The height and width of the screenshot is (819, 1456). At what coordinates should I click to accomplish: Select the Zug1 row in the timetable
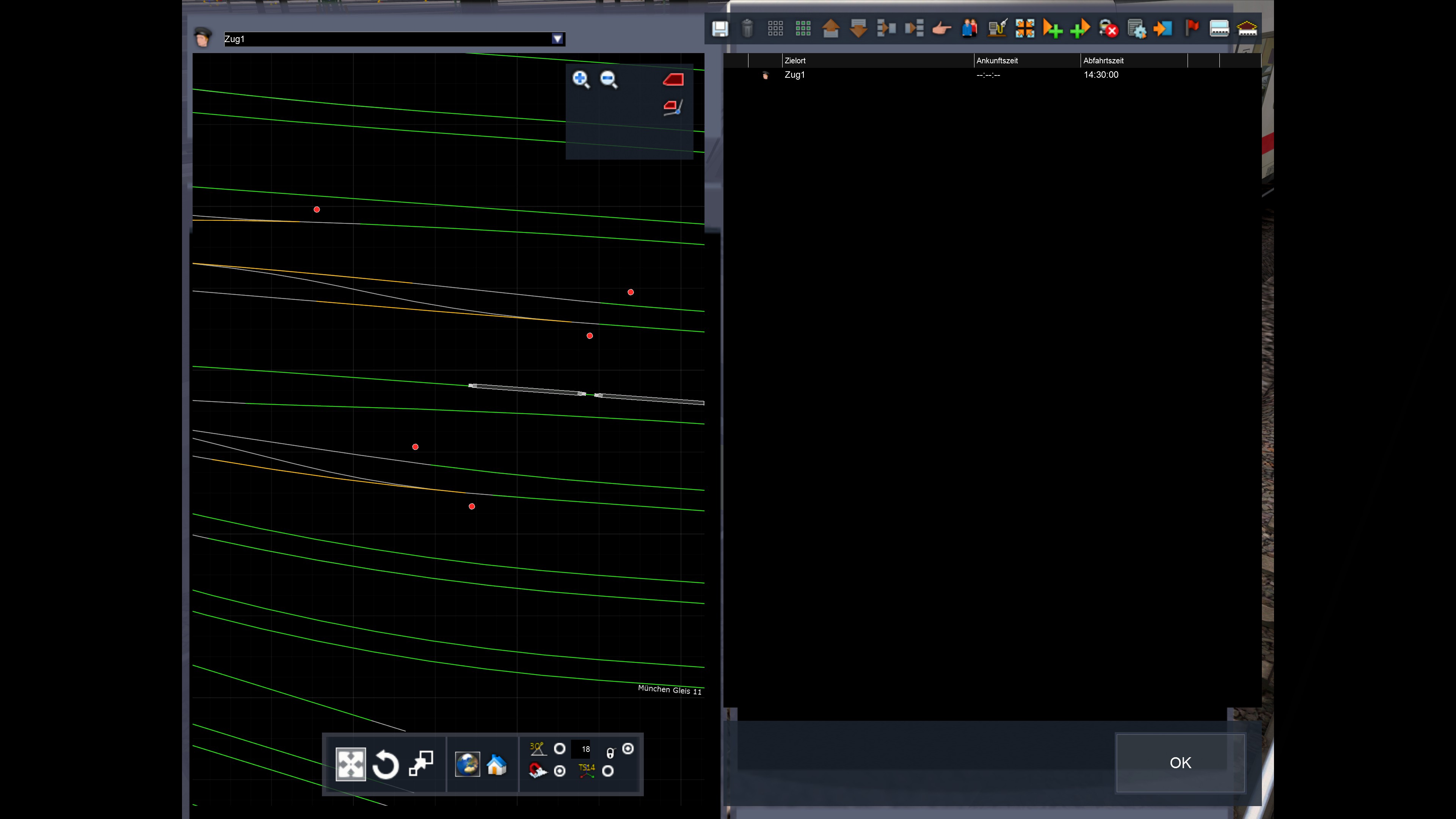coord(794,75)
